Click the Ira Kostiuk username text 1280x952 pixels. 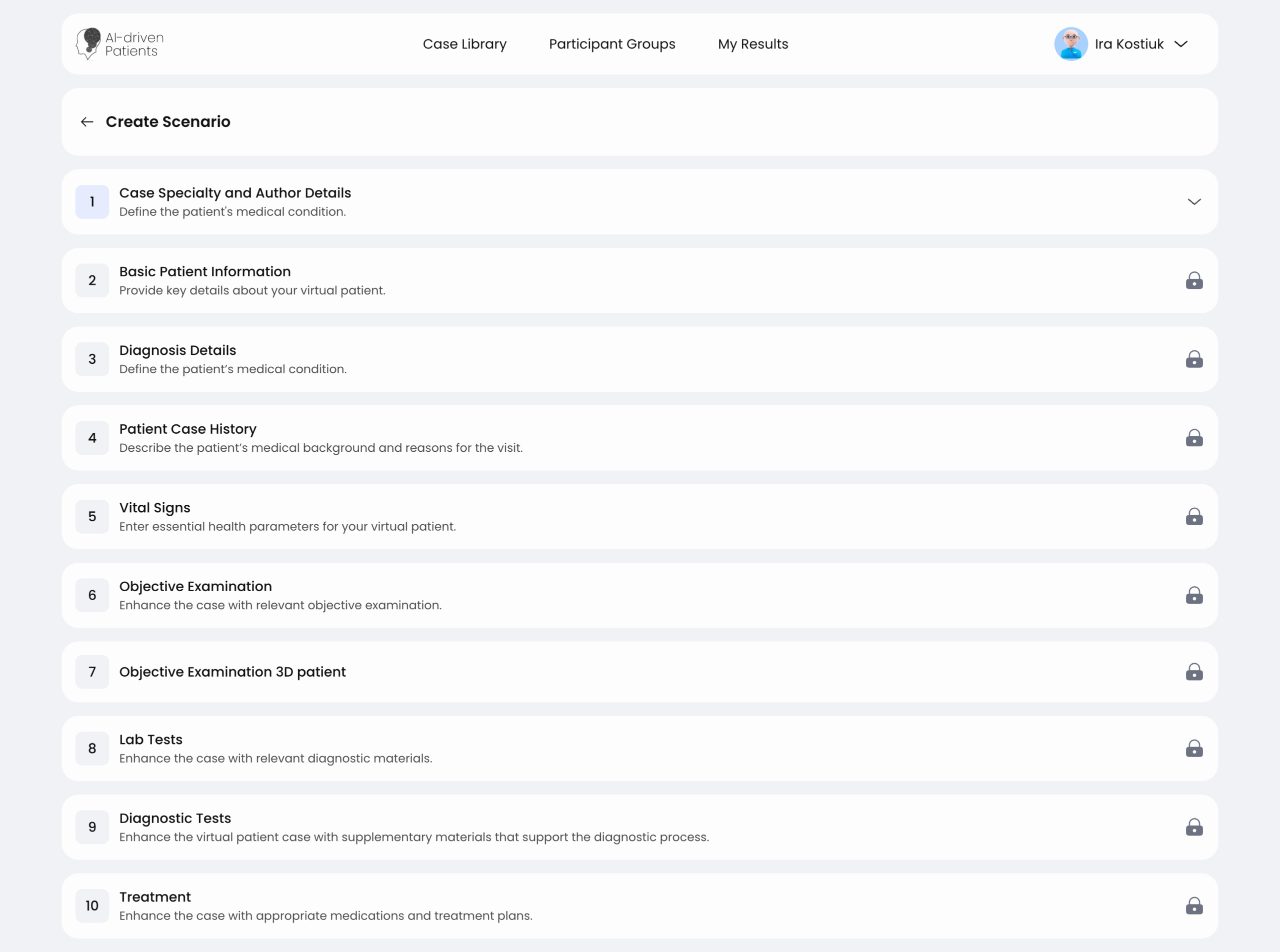[x=1129, y=44]
